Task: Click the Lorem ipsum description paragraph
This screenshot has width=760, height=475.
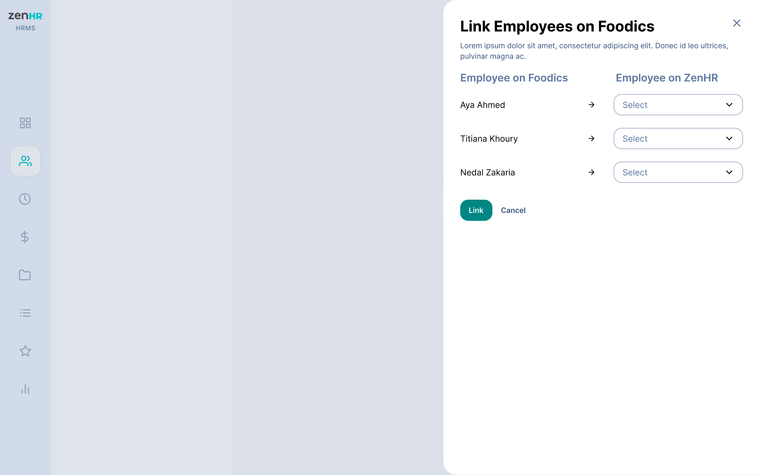Action: pos(594,51)
